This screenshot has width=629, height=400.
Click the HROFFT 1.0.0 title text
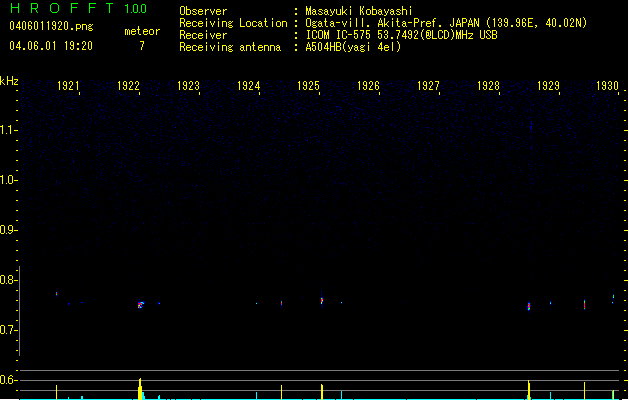[79, 8]
